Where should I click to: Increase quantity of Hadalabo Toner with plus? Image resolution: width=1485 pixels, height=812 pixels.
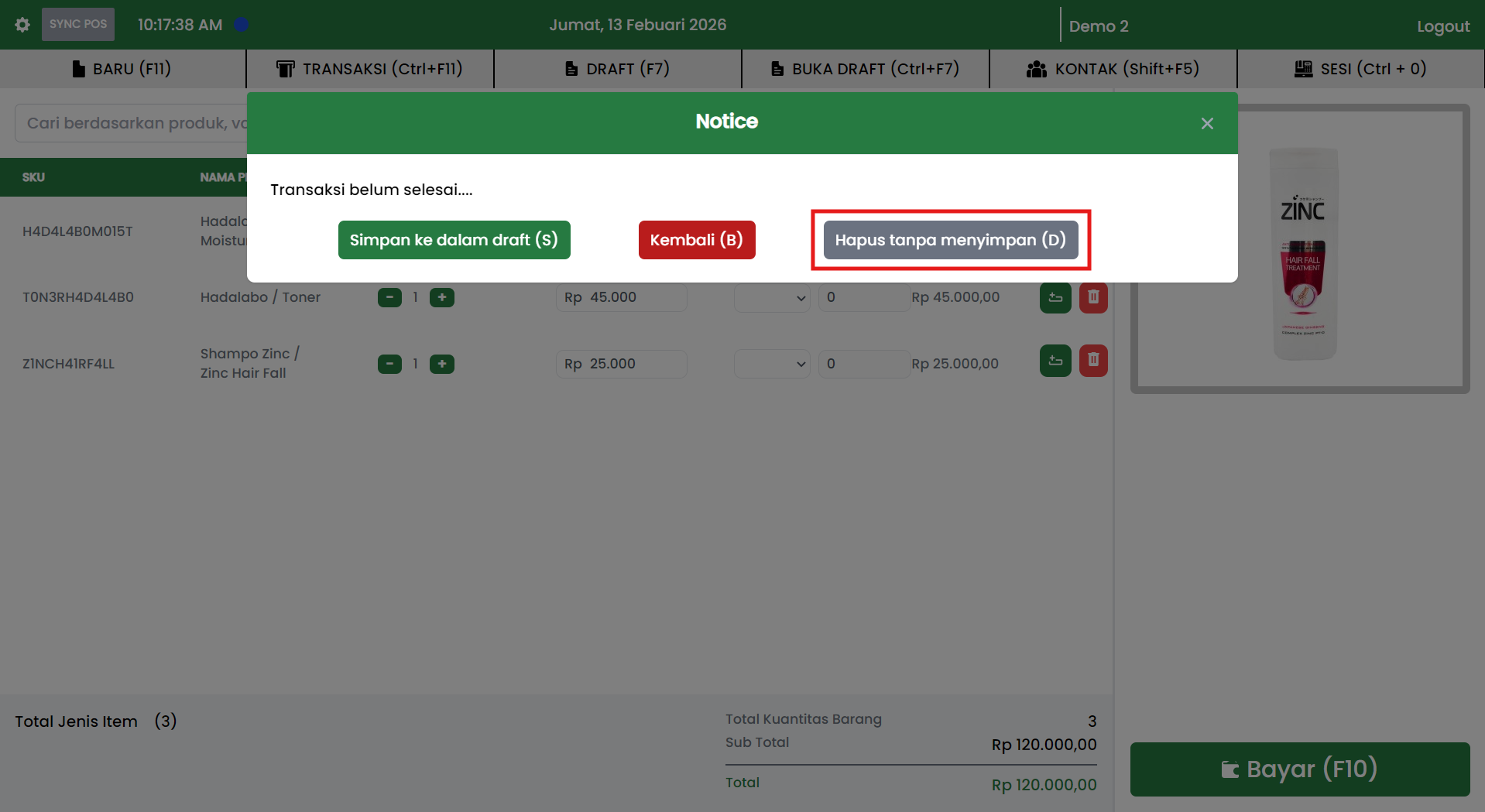click(441, 297)
